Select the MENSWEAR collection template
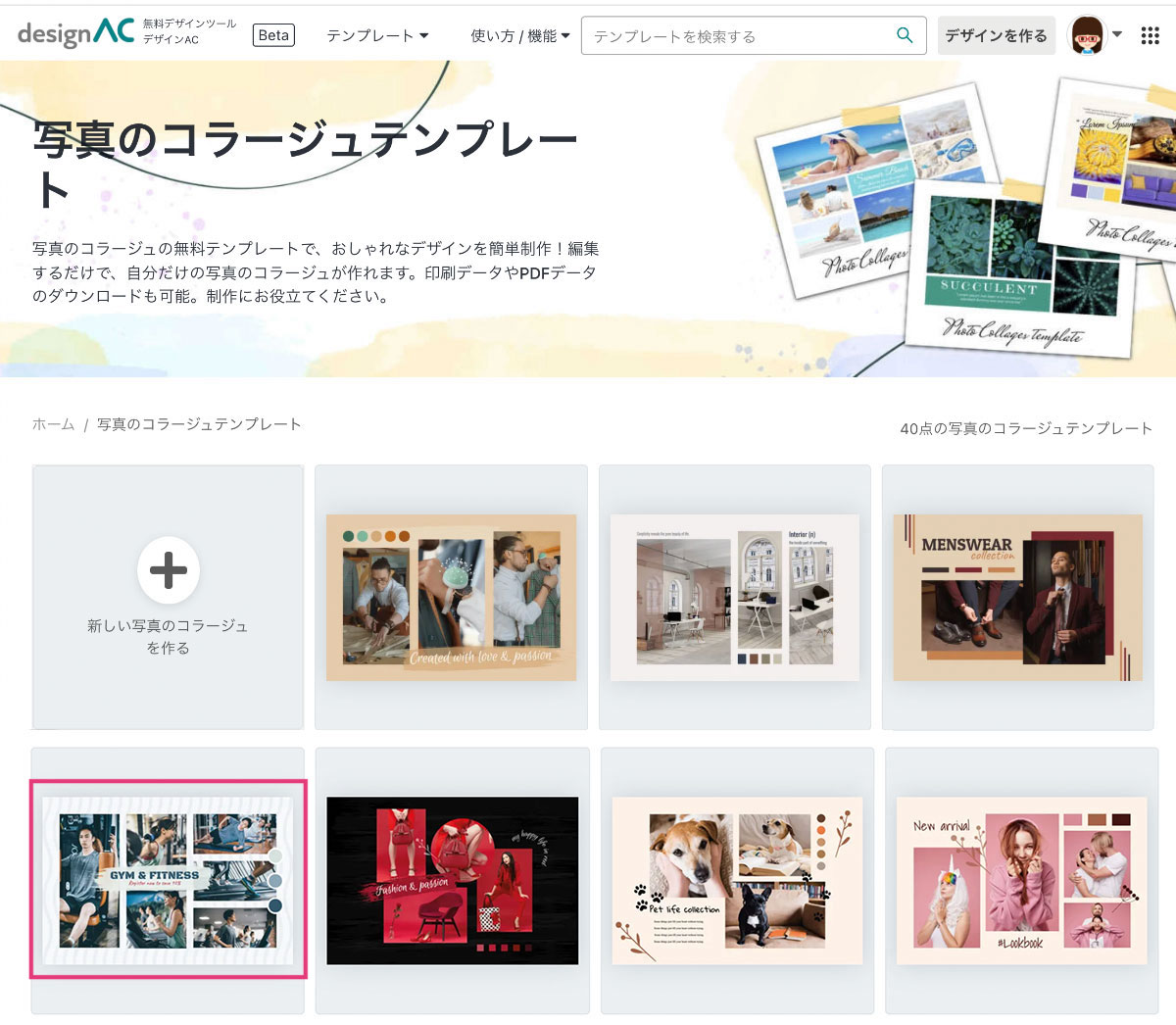The image size is (1176, 1025). point(1019,596)
